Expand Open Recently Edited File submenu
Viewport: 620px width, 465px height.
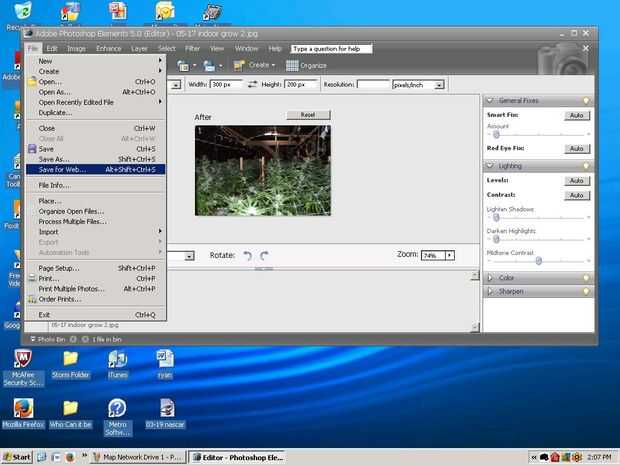(95, 102)
